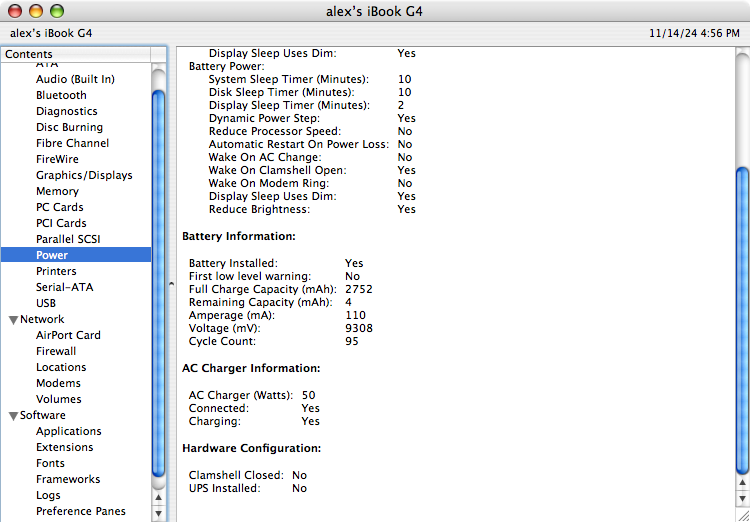Click detail pane scrollbar down arrow
Viewport: 750px width, 522px height.
coord(742,499)
